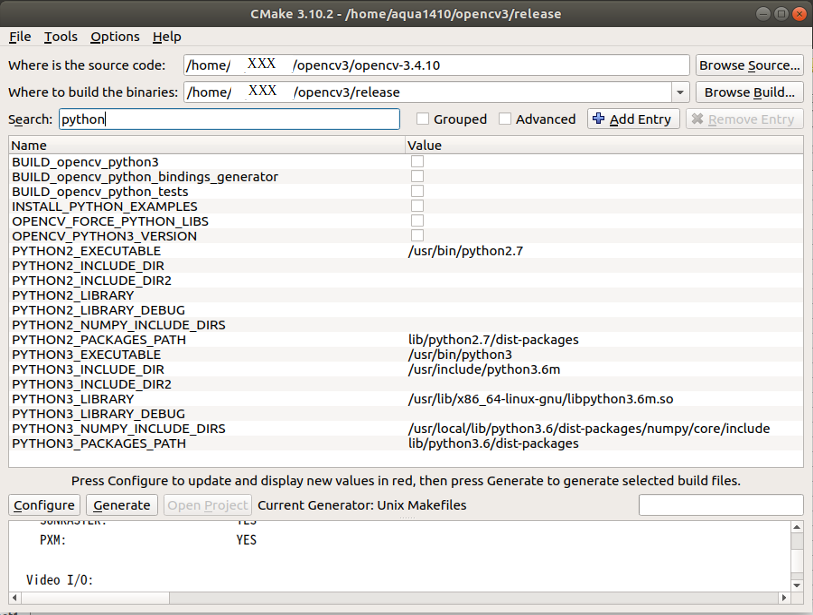
Task: Click the empty progress bar beside Current Generator
Action: 721,505
